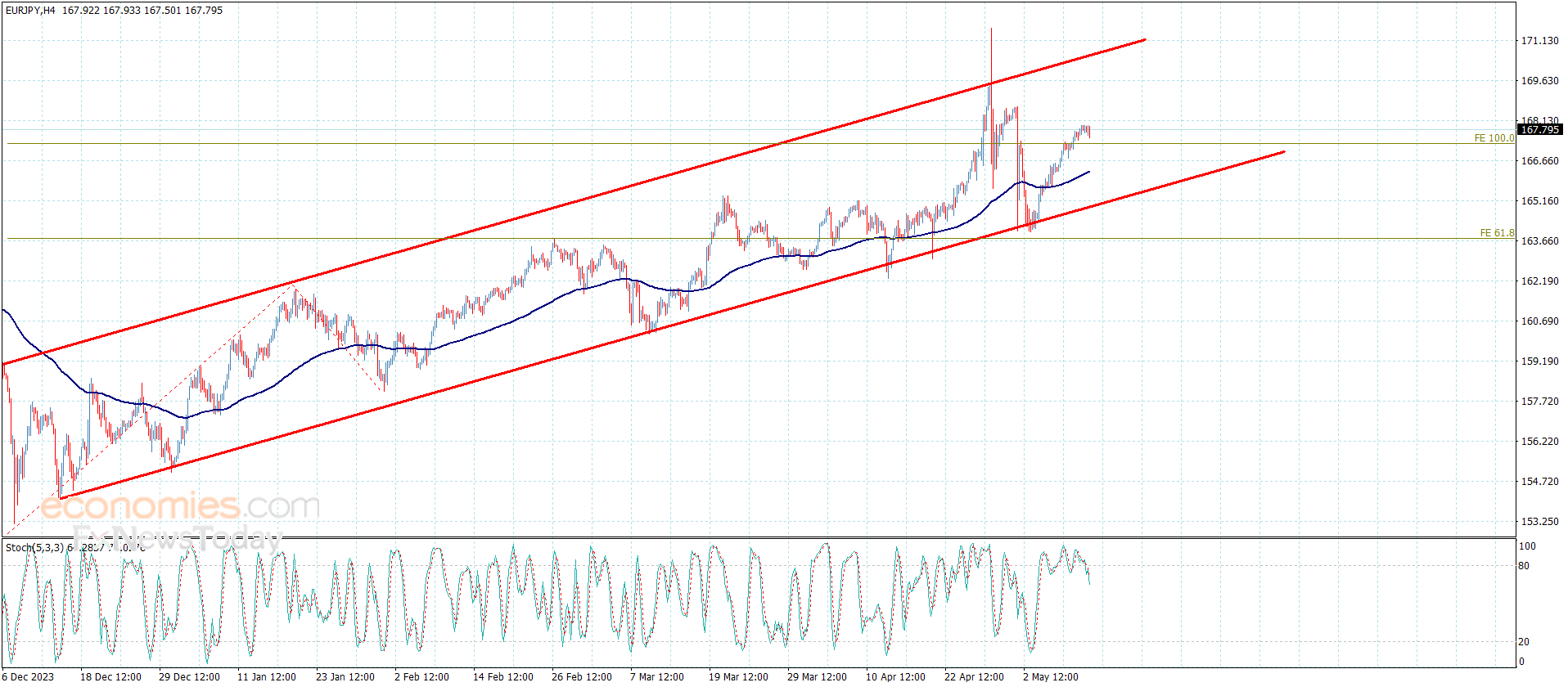Click the FE 61.8 Fibonacci level label
The width and height of the screenshot is (1568, 687).
[1497, 233]
